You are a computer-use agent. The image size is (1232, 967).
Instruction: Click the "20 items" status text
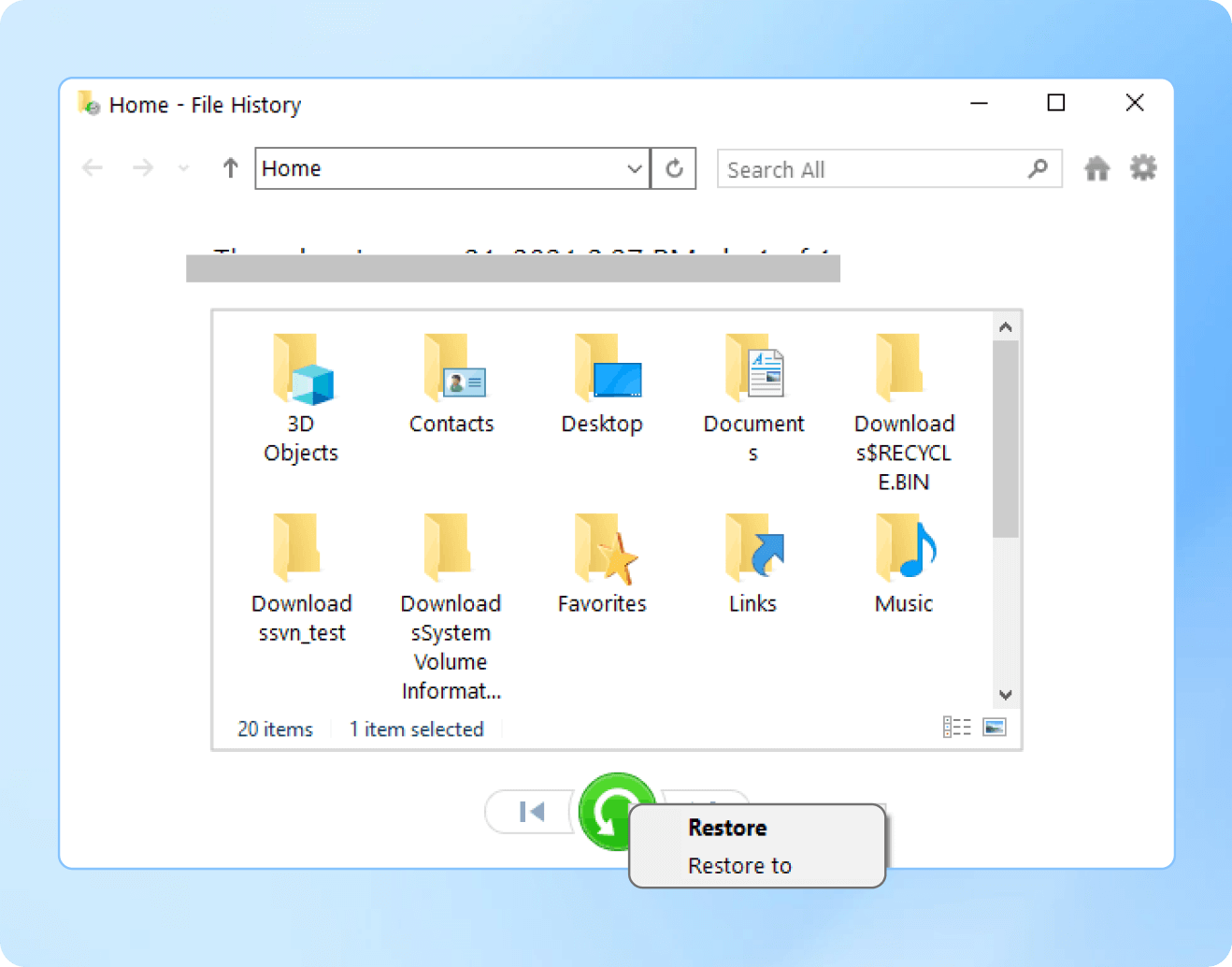click(x=275, y=729)
